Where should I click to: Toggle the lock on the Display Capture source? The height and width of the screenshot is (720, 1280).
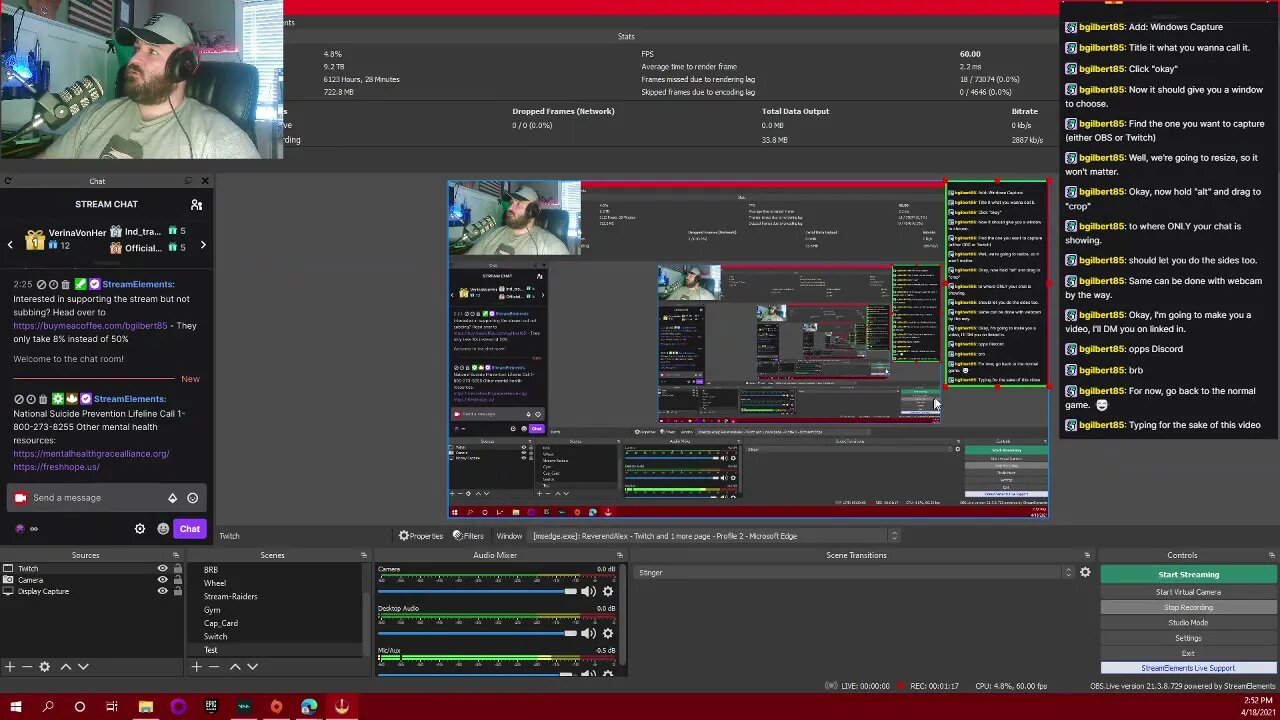coord(178,591)
